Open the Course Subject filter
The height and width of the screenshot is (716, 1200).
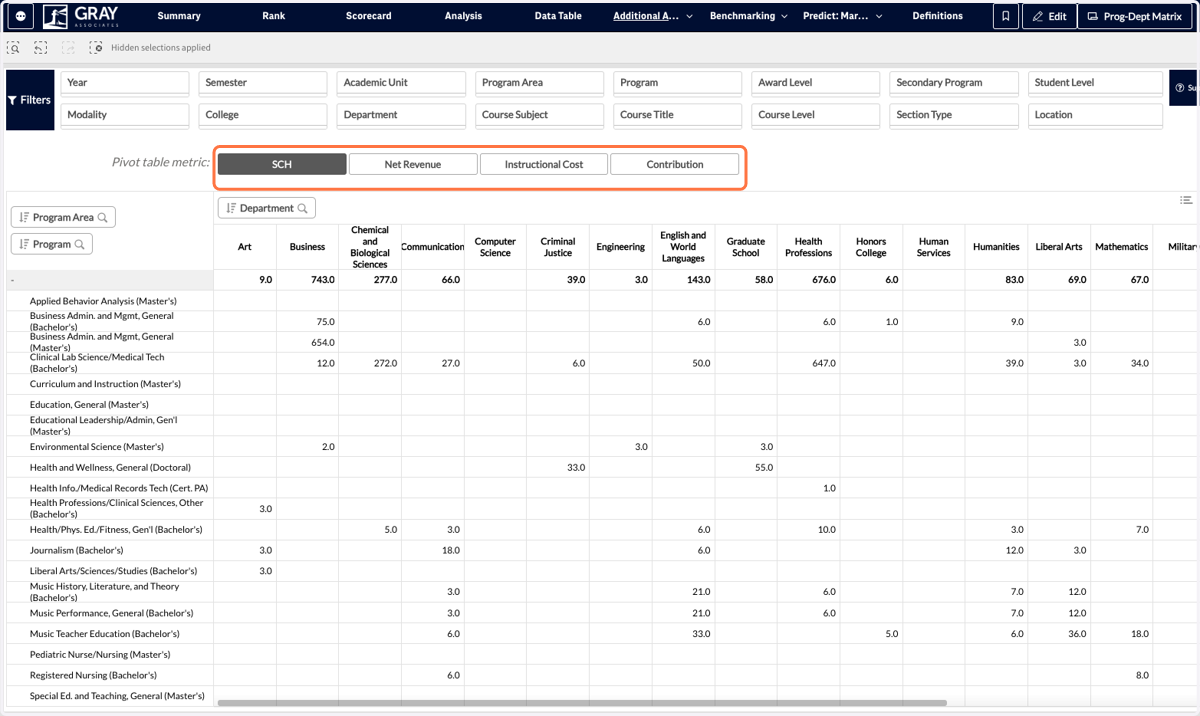539,115
